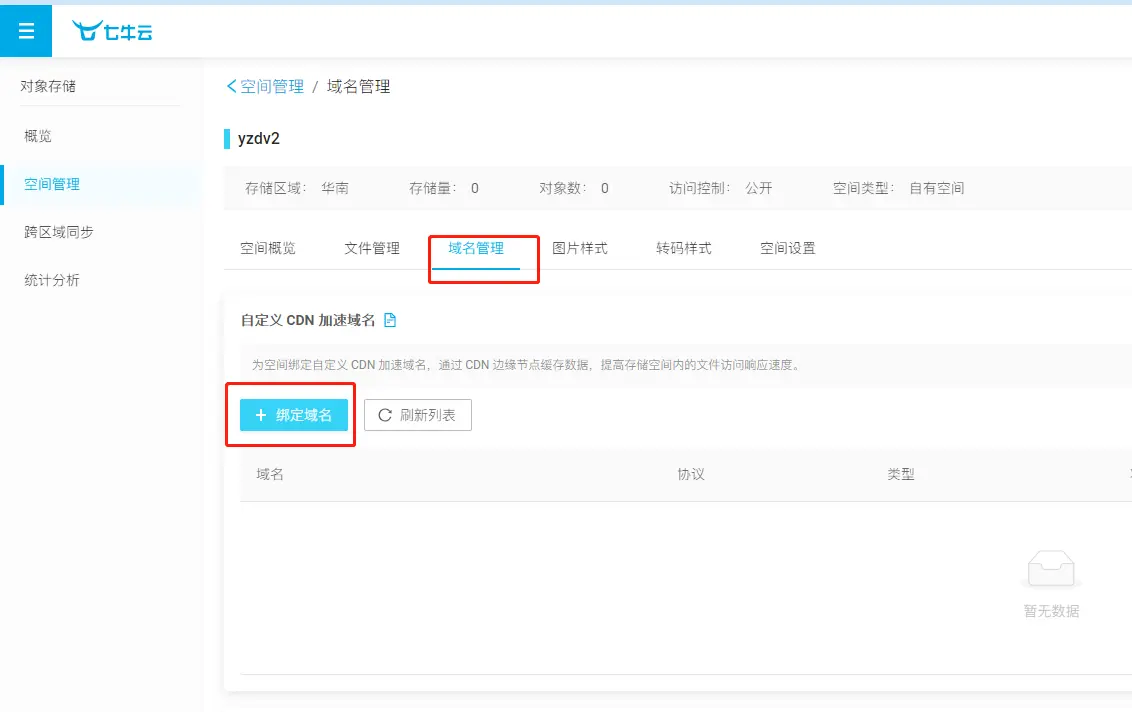The height and width of the screenshot is (712, 1132).
Task: Click the 类型 column header
Action: pos(901,474)
